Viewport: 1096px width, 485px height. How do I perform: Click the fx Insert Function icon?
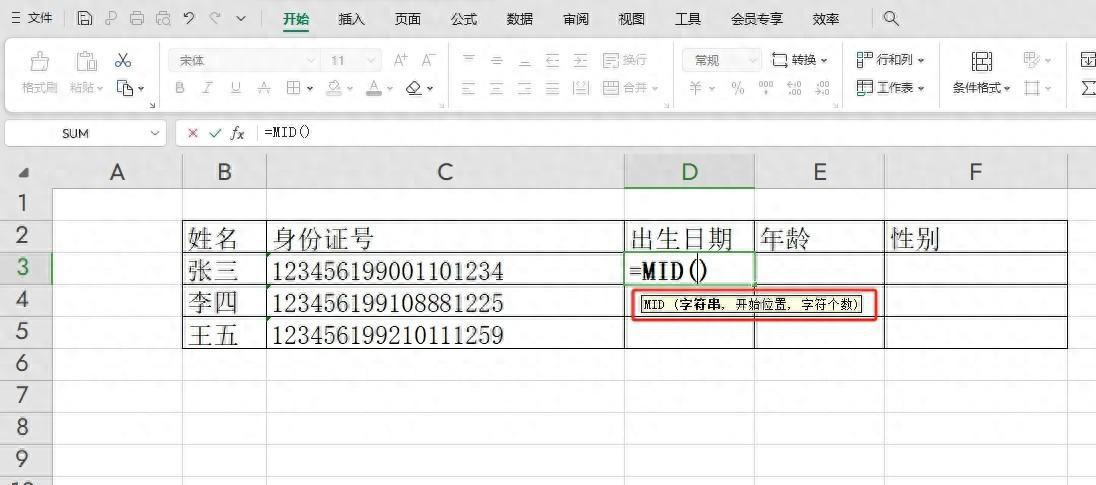[x=238, y=133]
